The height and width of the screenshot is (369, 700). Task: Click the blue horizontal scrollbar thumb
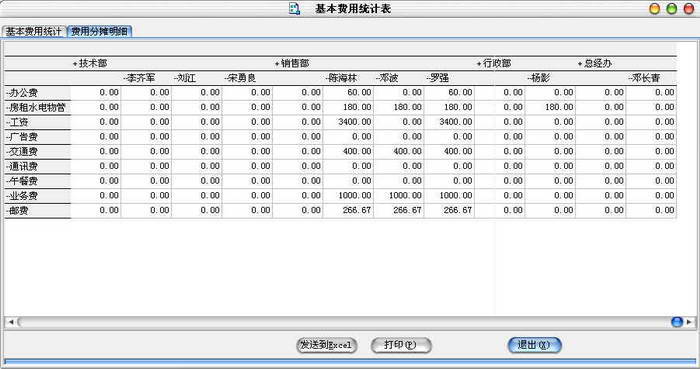pos(677,322)
